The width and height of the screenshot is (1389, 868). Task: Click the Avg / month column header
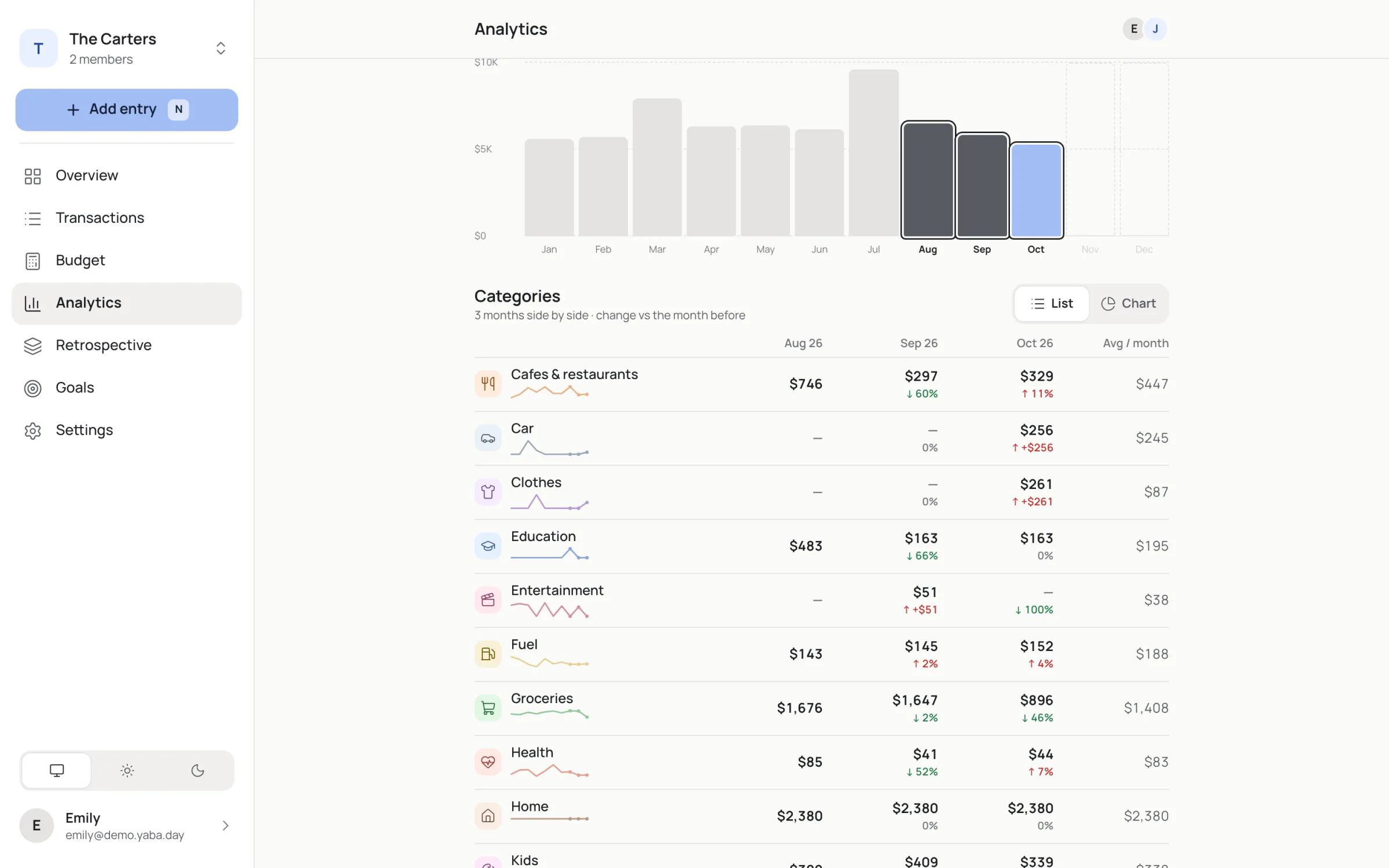click(x=1136, y=343)
